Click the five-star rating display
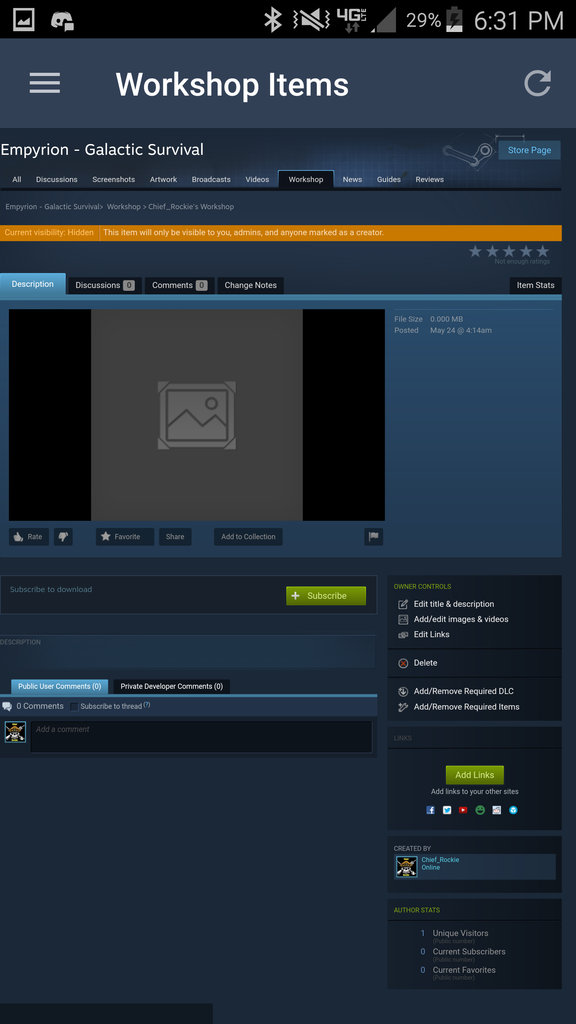 pyautogui.click(x=509, y=251)
